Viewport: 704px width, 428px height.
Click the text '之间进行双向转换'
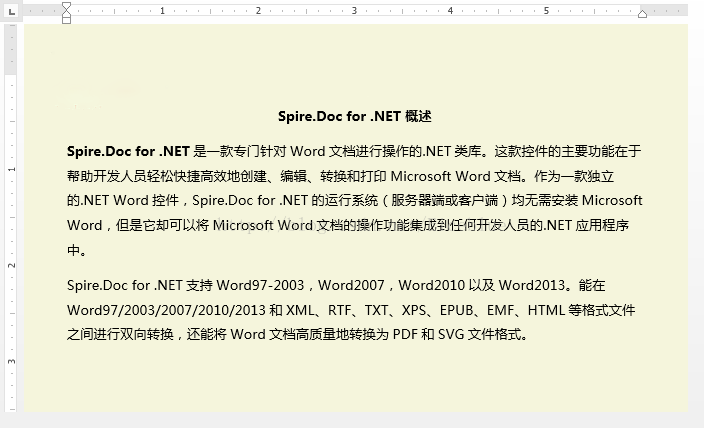click(120, 335)
